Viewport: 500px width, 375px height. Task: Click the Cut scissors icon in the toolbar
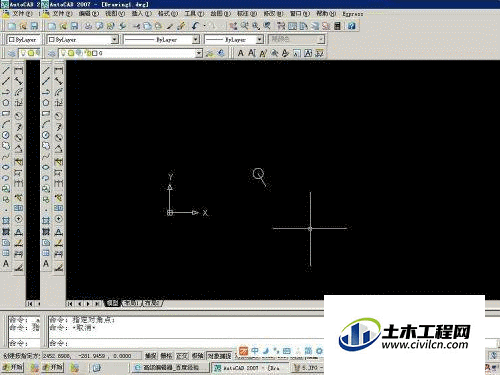point(136,26)
